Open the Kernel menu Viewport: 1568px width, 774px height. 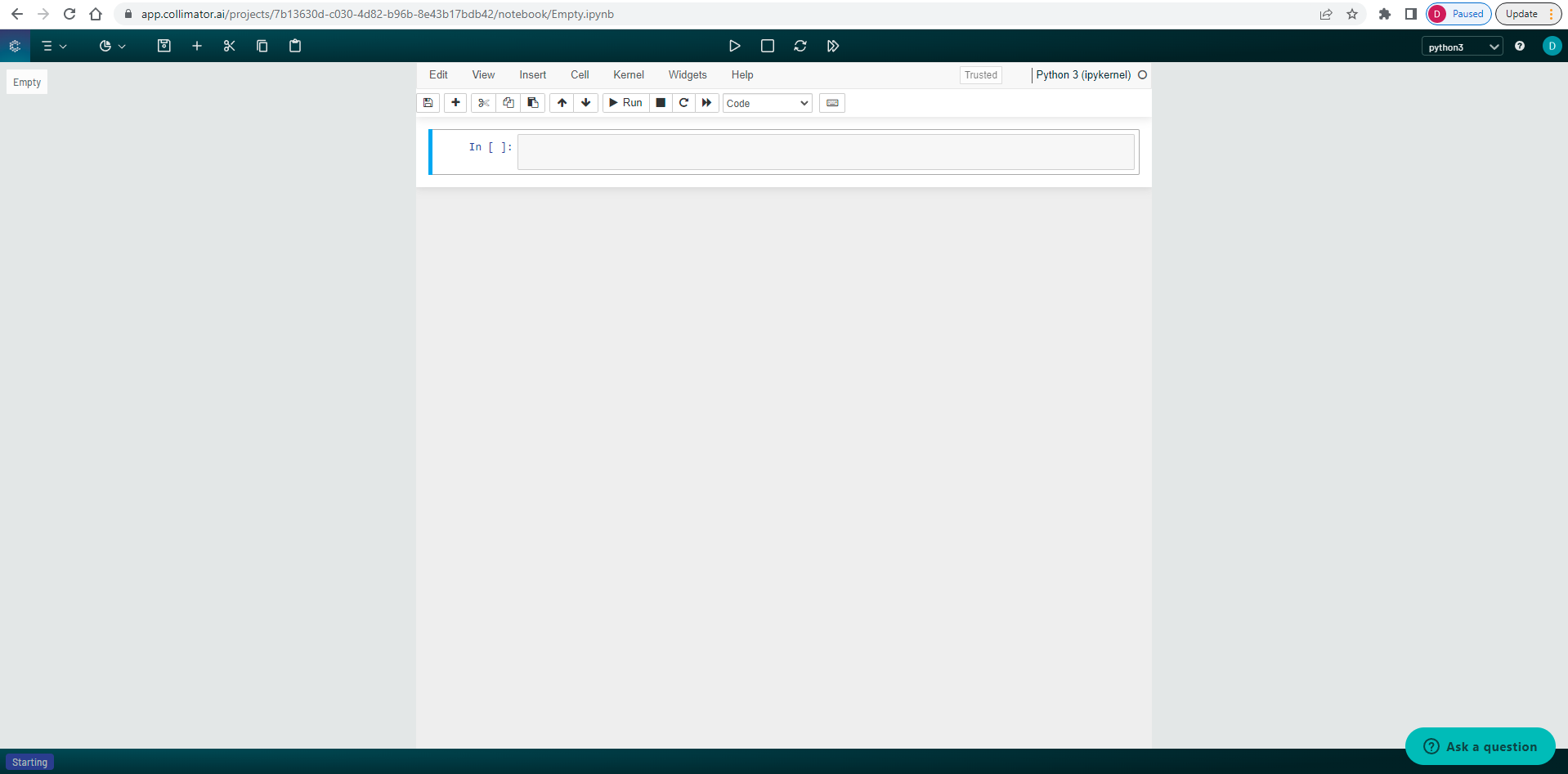coord(627,74)
